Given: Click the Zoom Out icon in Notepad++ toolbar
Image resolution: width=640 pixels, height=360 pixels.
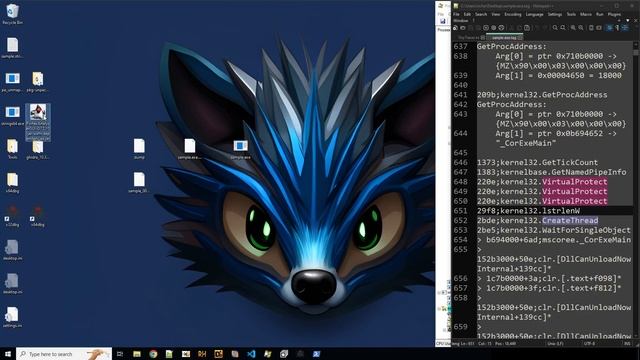Looking at the screenshot, I should tap(580, 28).
